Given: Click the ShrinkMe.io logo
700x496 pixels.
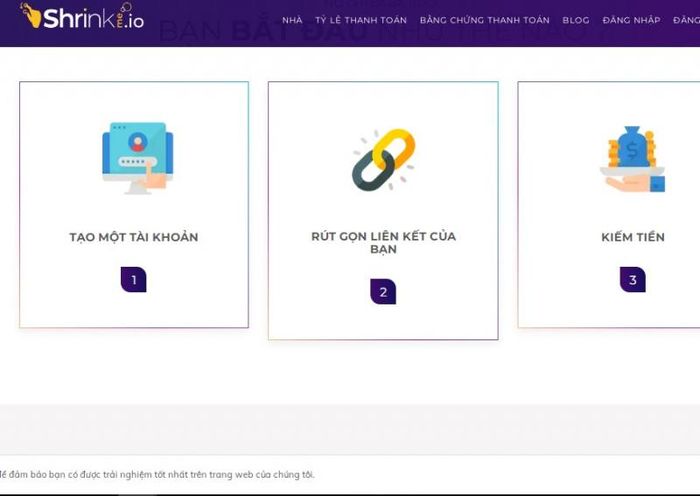Looking at the screenshot, I should coord(82,17).
